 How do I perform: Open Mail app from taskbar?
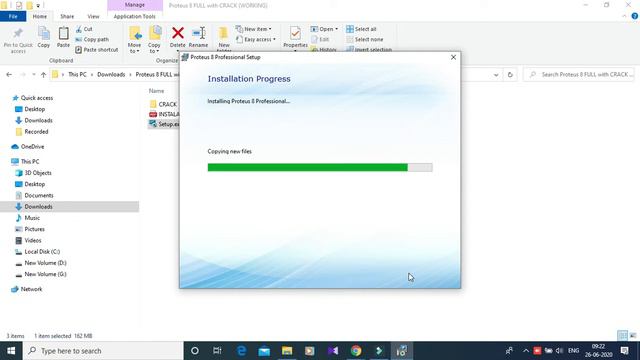click(264, 351)
